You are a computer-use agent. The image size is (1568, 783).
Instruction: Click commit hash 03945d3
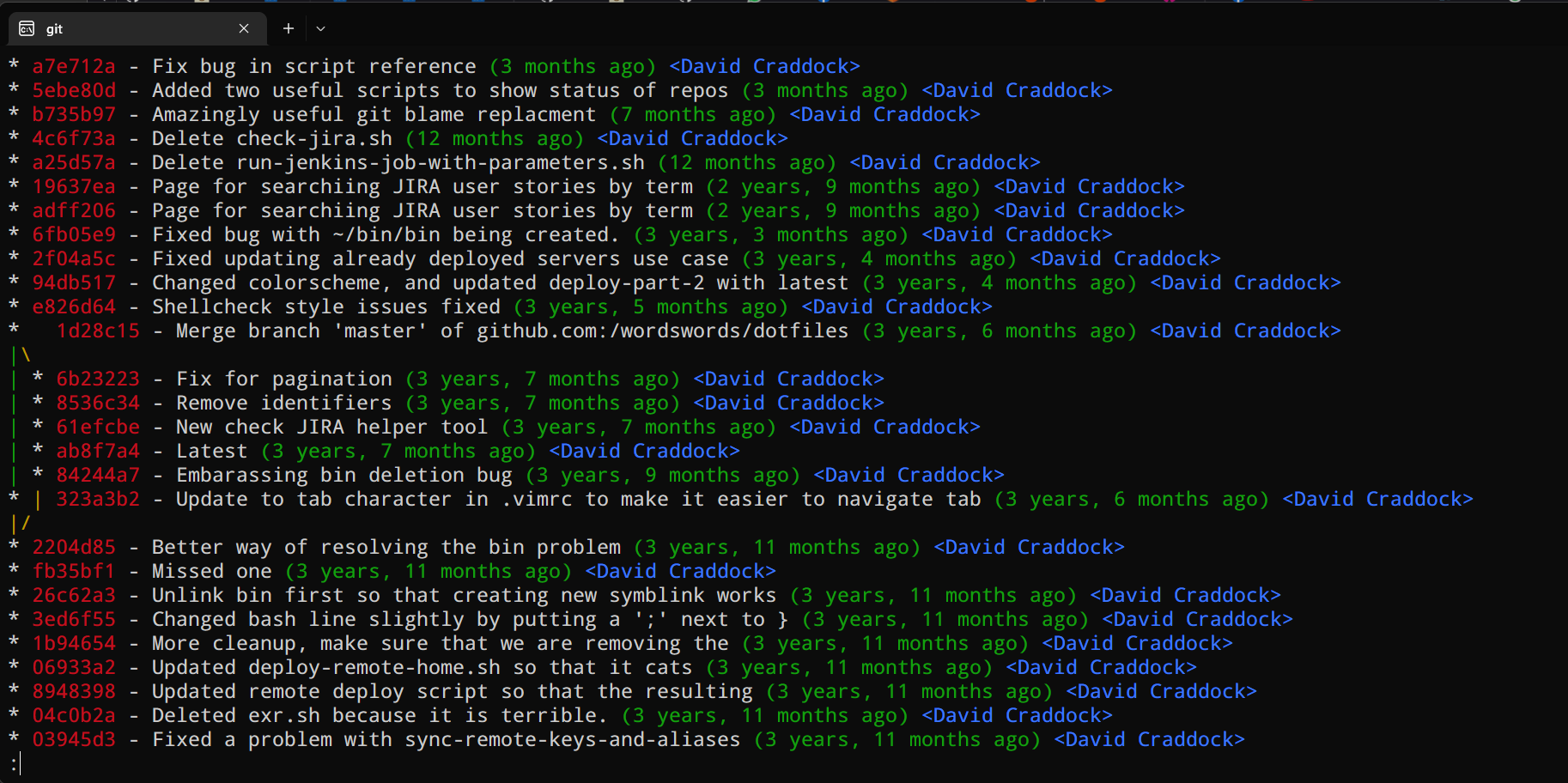(x=74, y=739)
